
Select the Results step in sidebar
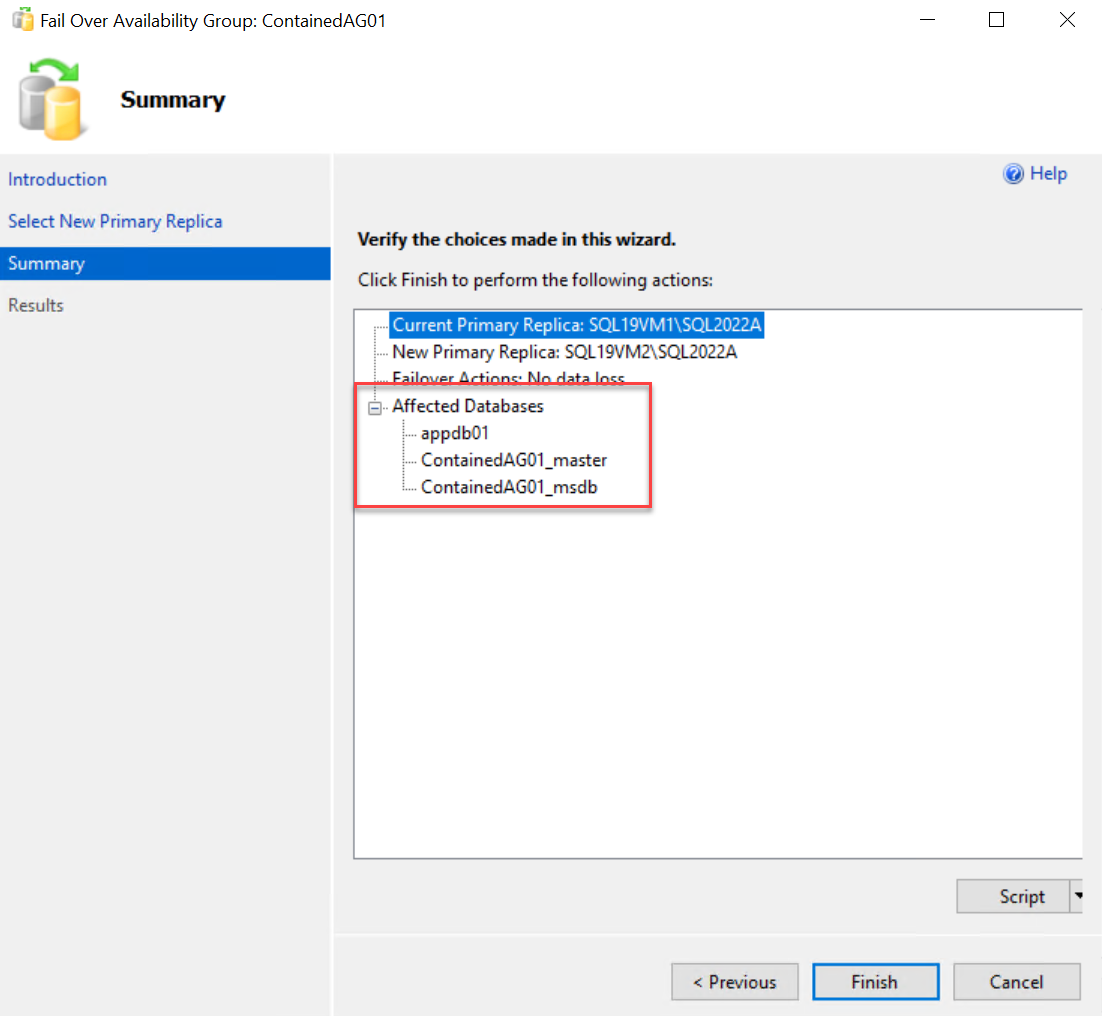click(x=36, y=306)
